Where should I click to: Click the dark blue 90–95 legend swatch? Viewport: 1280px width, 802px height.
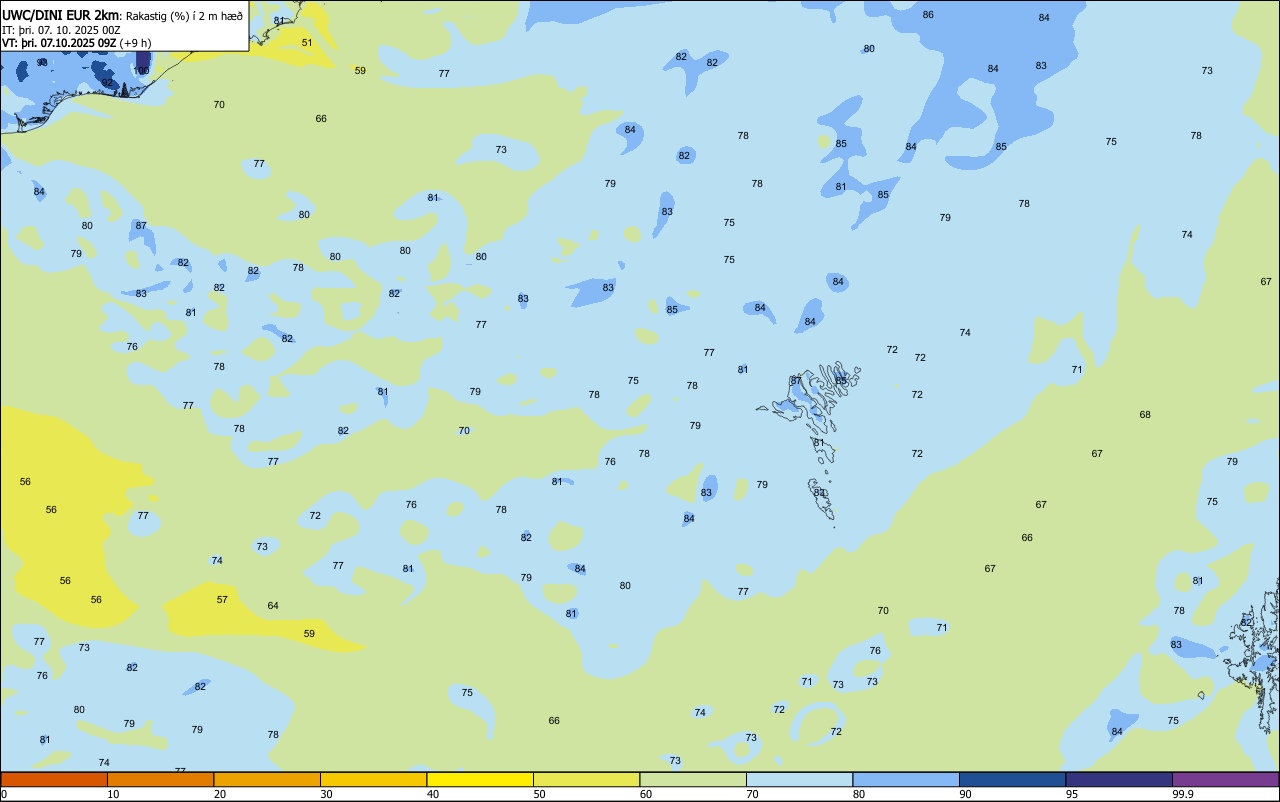(1012, 779)
